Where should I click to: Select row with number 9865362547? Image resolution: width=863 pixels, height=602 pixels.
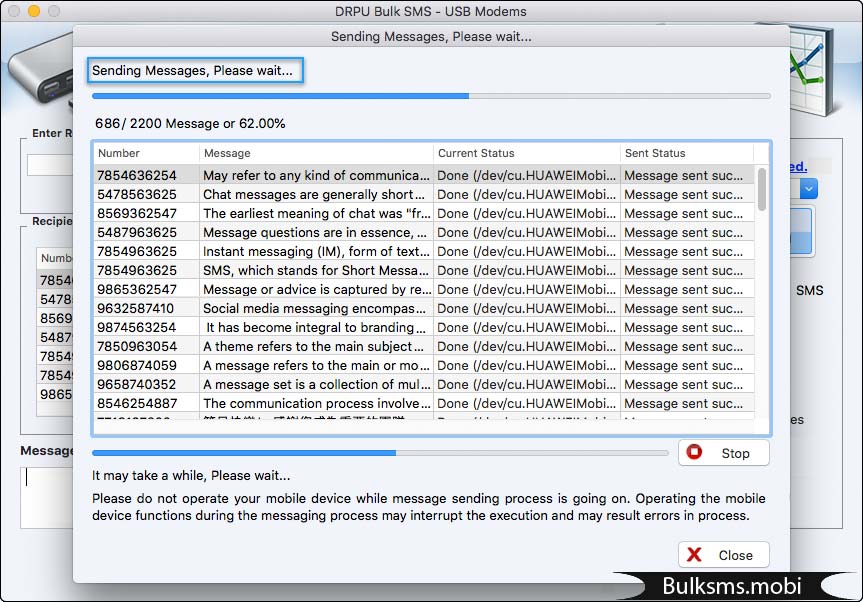point(424,289)
